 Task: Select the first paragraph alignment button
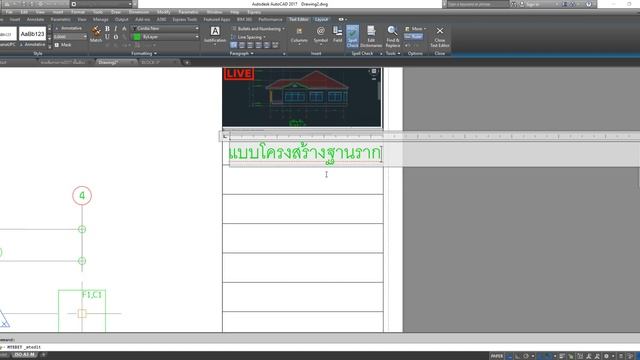(233, 45)
